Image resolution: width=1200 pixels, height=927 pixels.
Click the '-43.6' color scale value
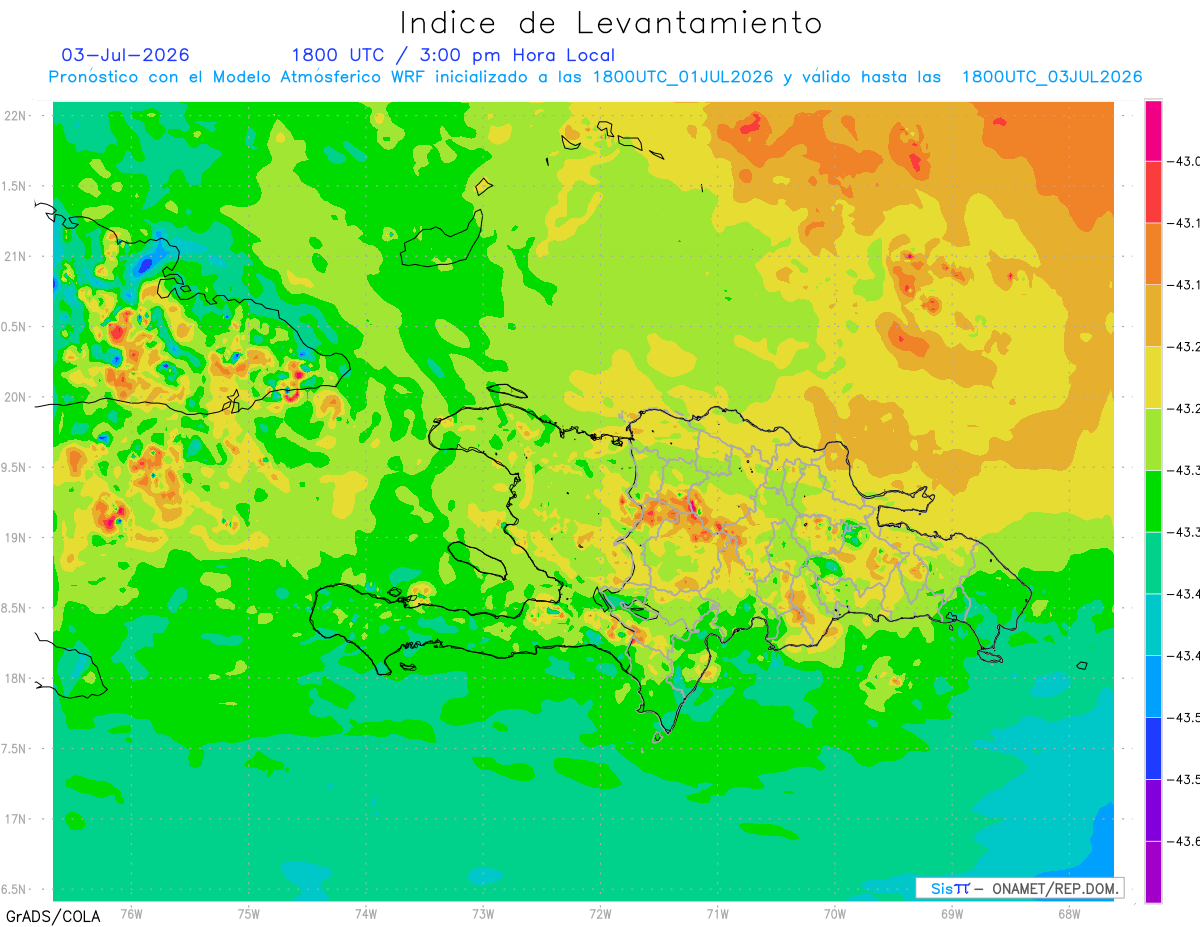pos(1186,841)
